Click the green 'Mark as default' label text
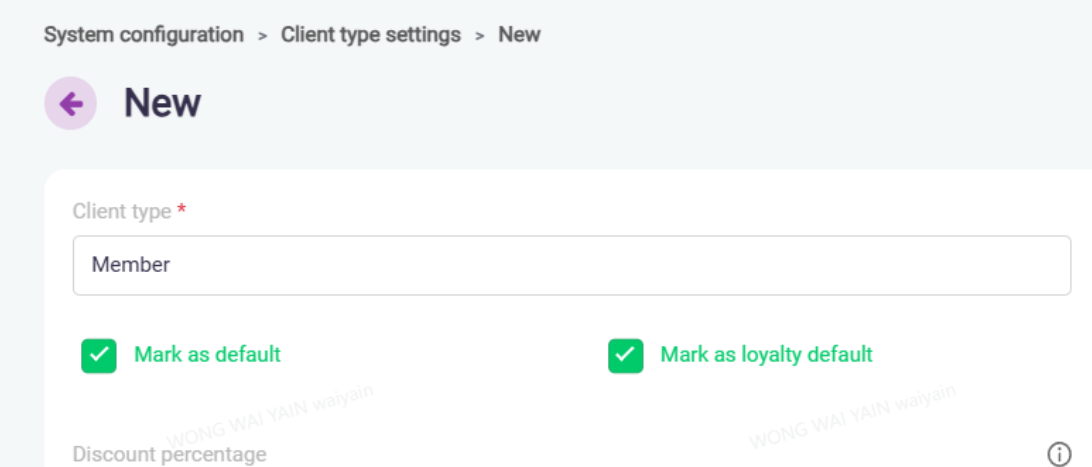This screenshot has width=1092, height=467. coord(207,354)
